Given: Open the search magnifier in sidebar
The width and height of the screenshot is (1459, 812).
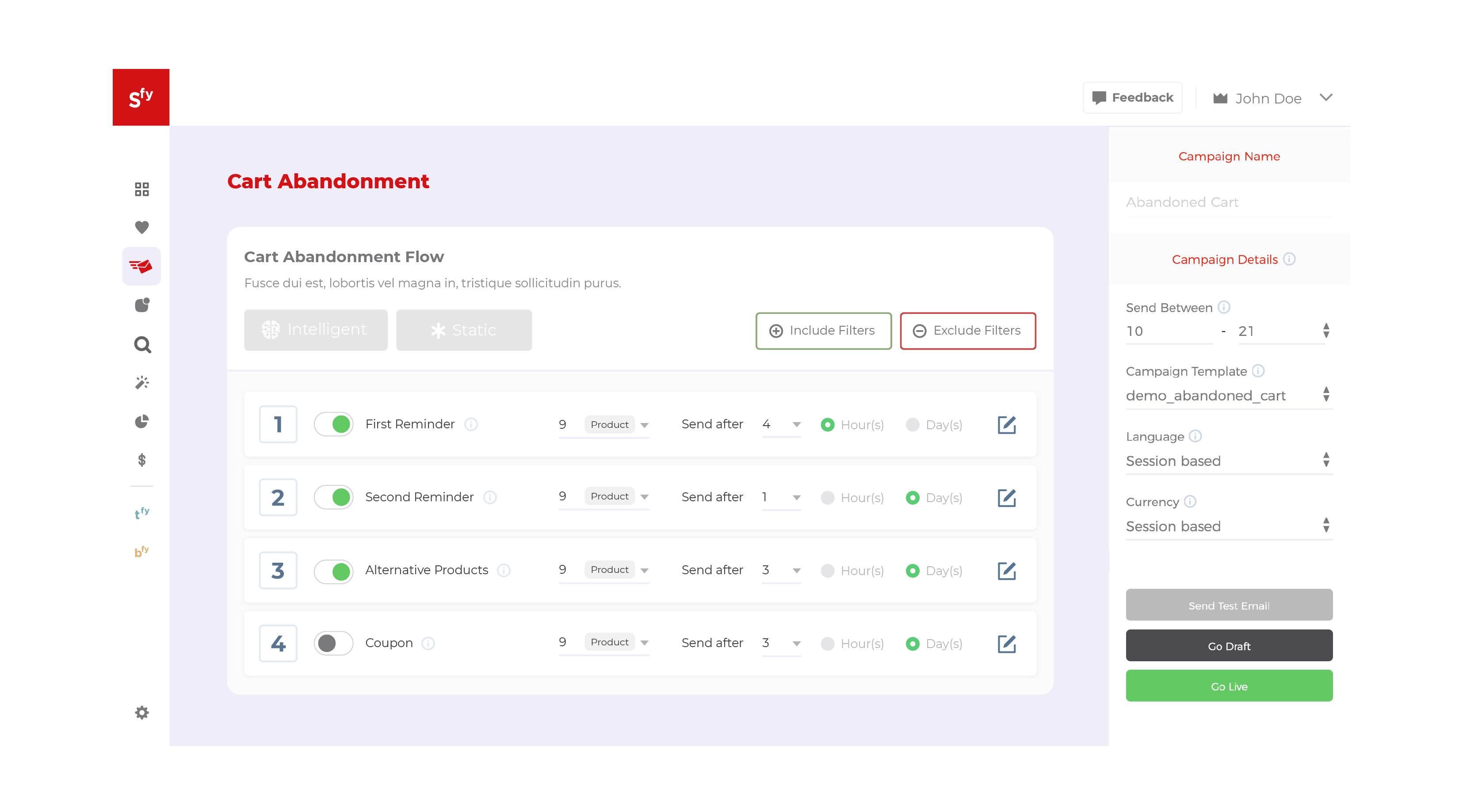Looking at the screenshot, I should point(142,344).
